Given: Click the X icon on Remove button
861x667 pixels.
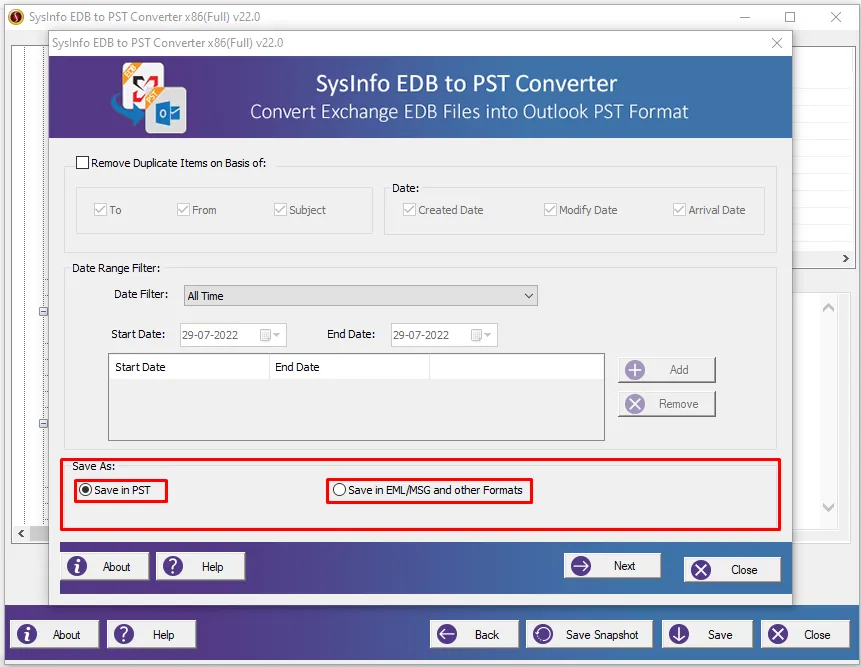Looking at the screenshot, I should 635,404.
